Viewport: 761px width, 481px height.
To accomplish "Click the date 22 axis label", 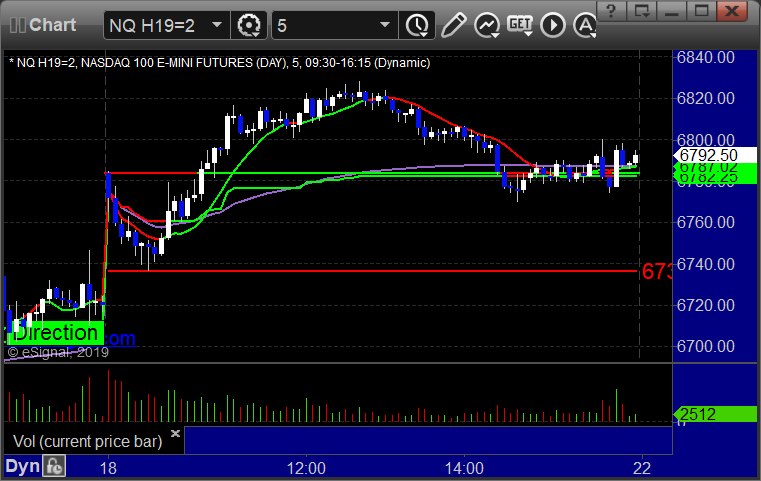I will pos(642,468).
